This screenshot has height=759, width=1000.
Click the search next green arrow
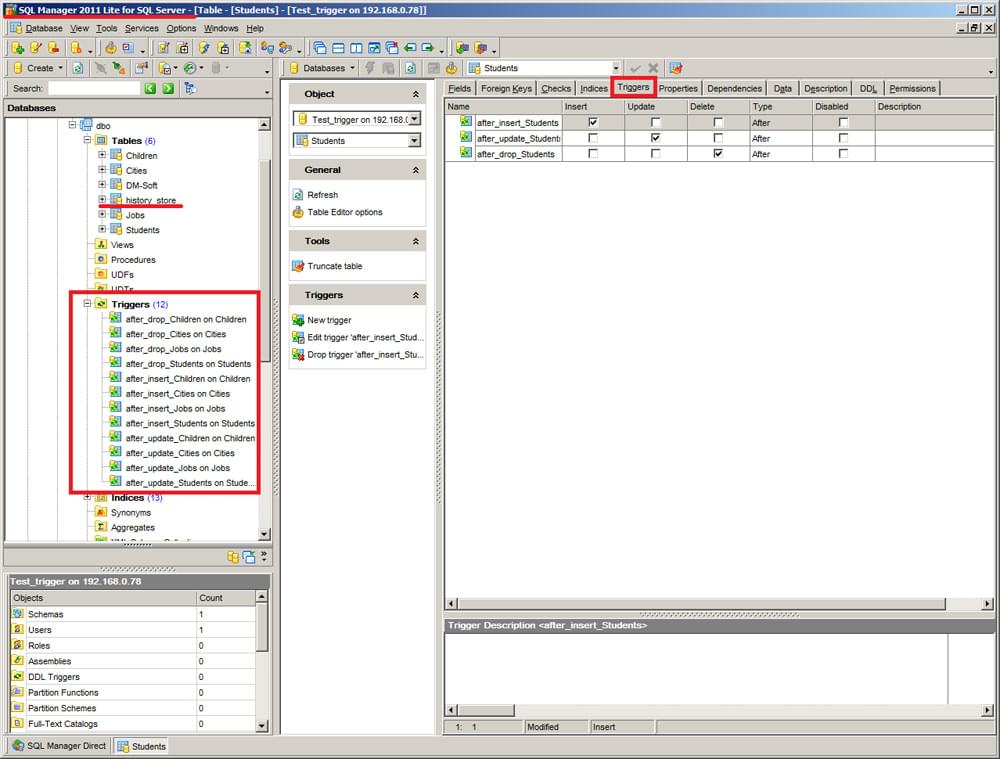(168, 88)
